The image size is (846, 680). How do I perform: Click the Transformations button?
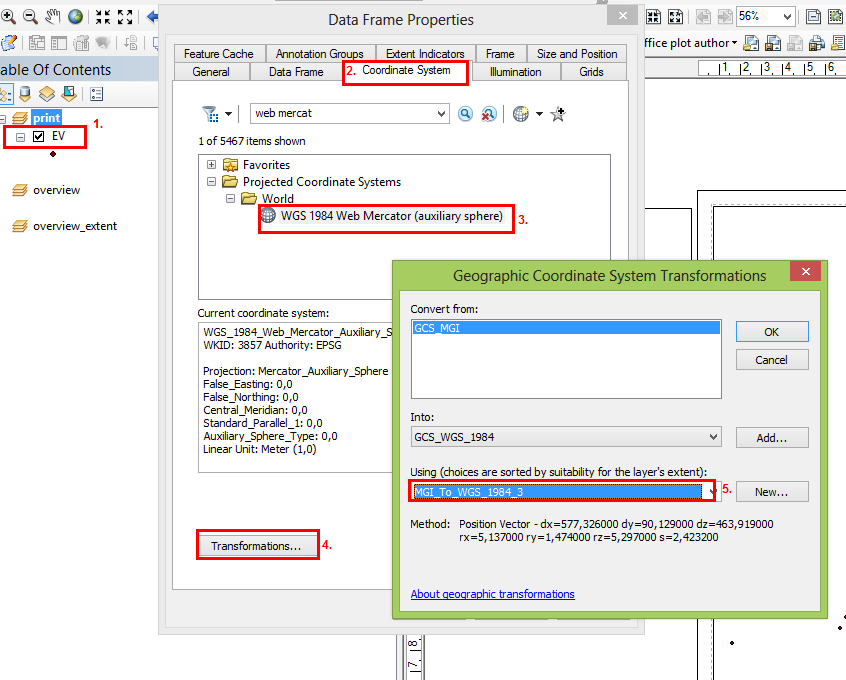coord(258,544)
